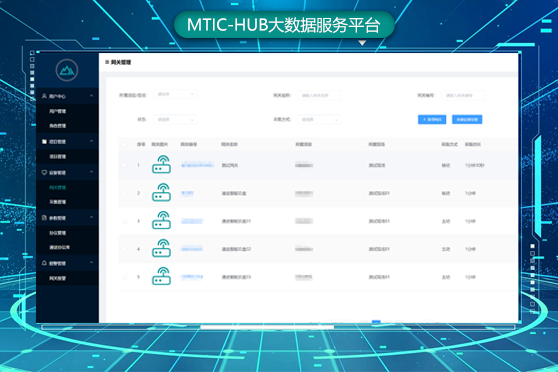558x372 pixels.
Task: Click the second blue button beside add-gateway
Action: pos(467,120)
